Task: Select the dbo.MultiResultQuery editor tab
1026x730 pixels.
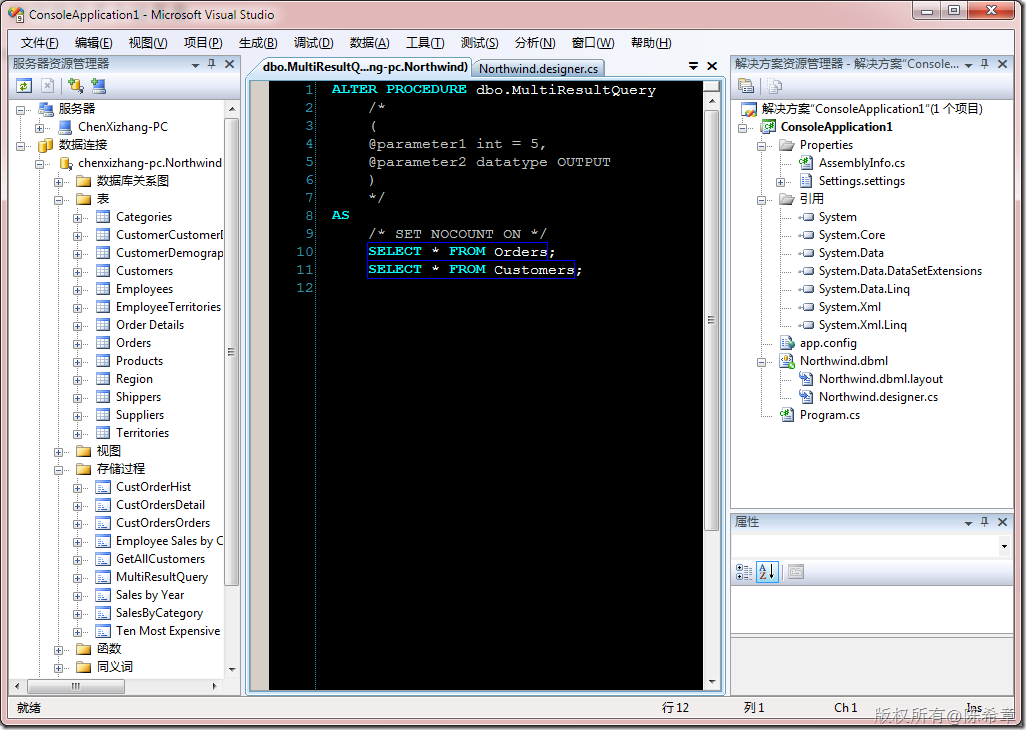Action: point(365,67)
